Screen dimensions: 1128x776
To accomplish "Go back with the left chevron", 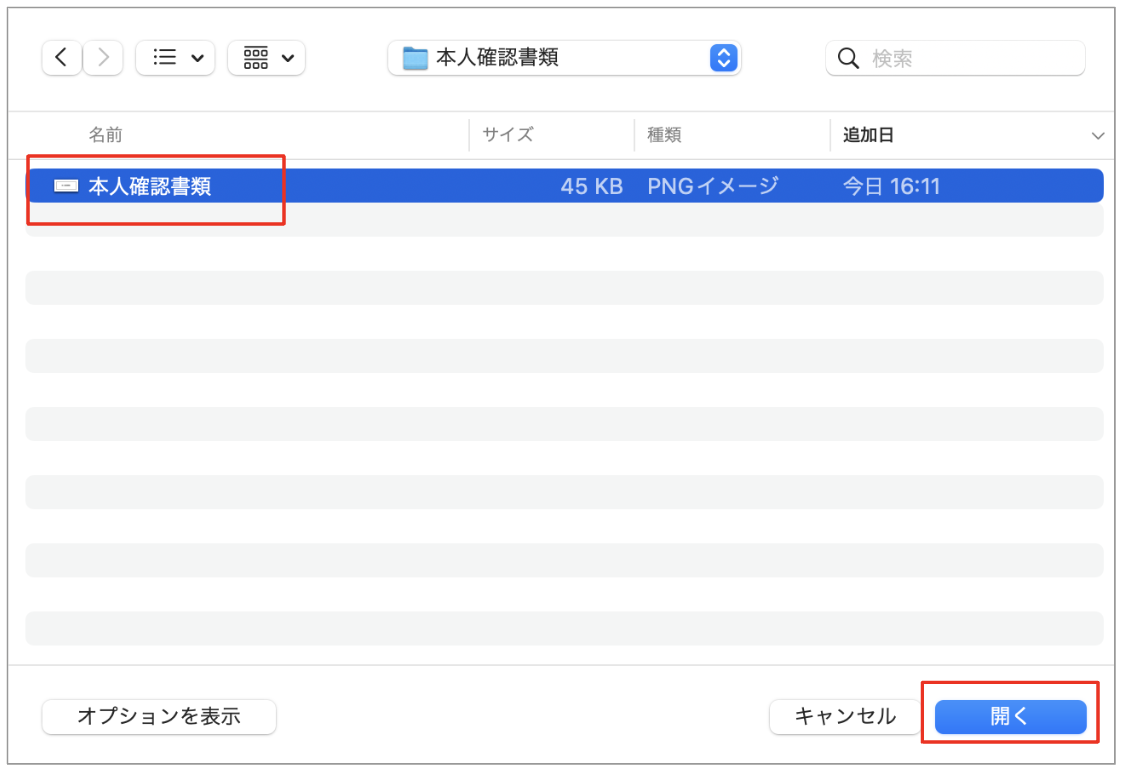I will click(x=61, y=58).
